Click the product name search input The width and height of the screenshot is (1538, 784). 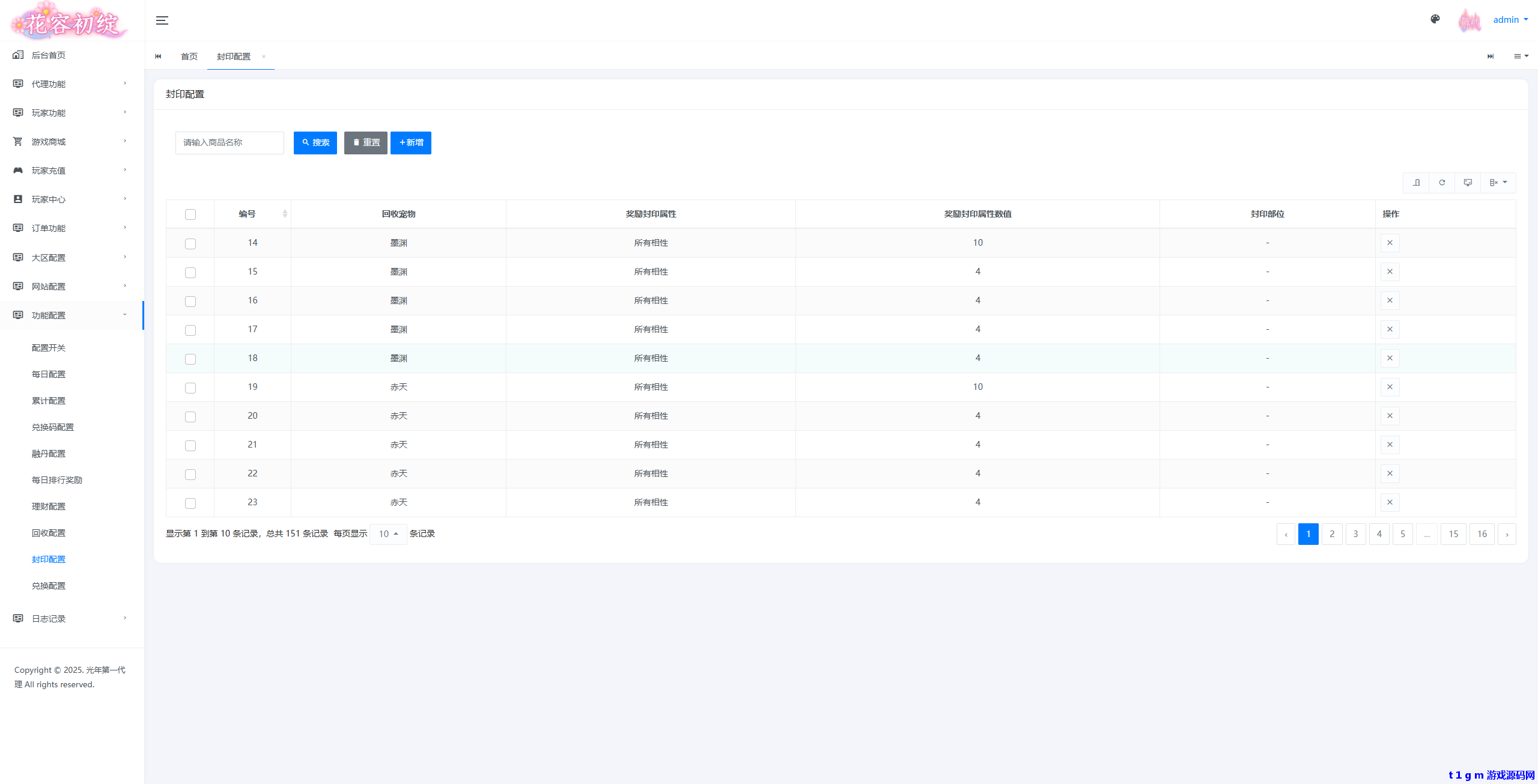pyautogui.click(x=229, y=142)
